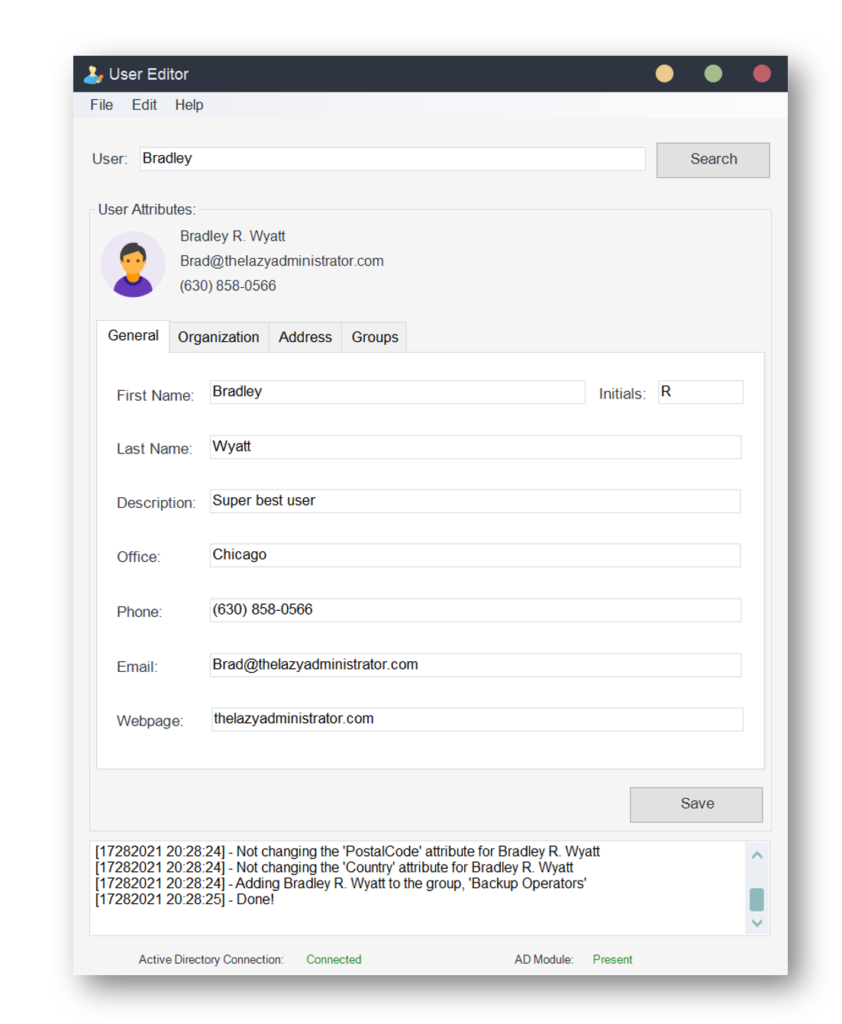This screenshot has height=1024, width=842.
Task: Open the File menu
Action: (x=101, y=105)
